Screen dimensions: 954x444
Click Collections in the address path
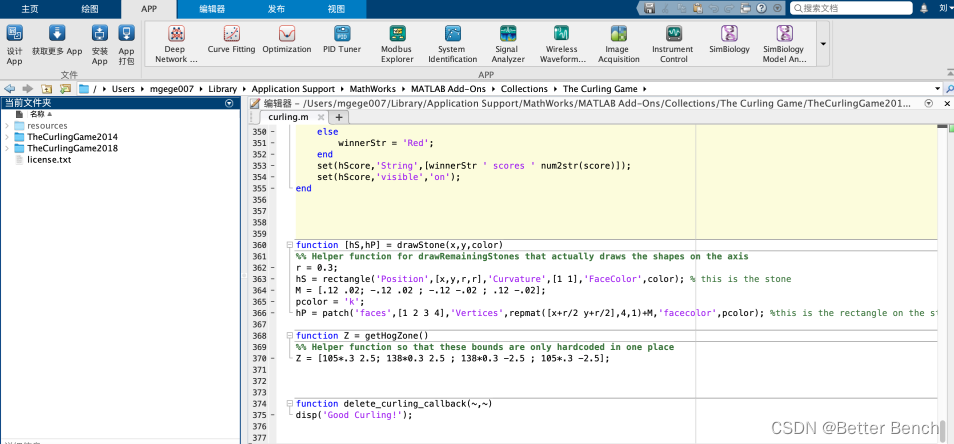point(524,89)
